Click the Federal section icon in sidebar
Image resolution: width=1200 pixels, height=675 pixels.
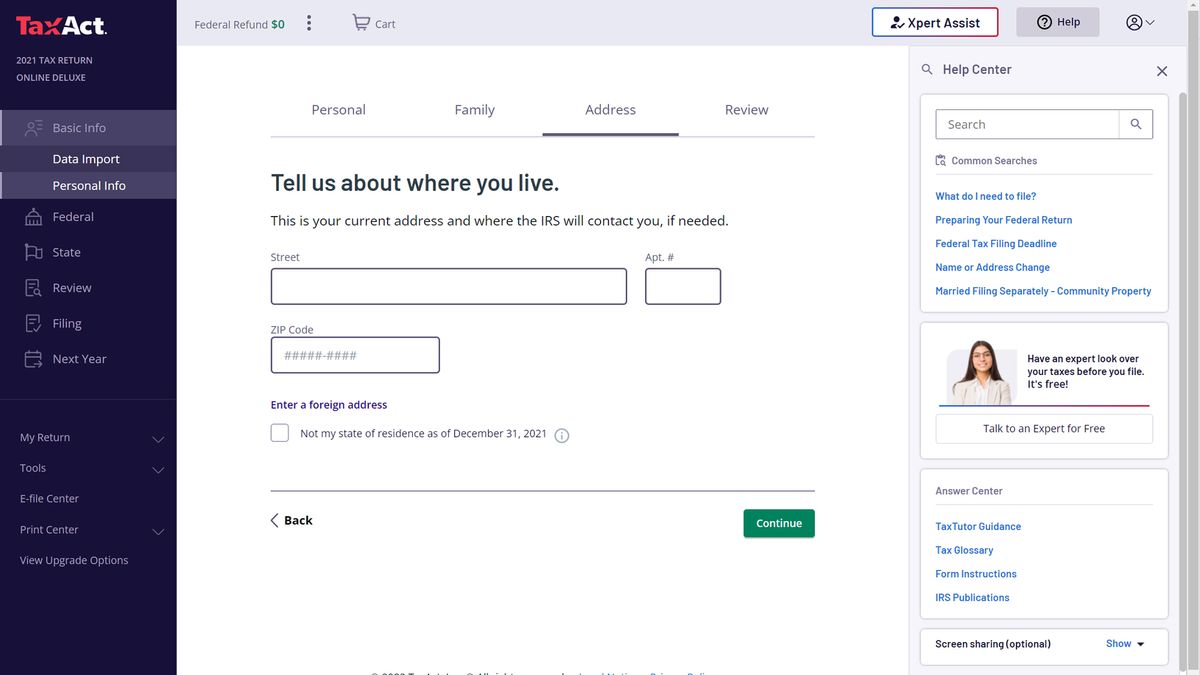click(x=34, y=216)
